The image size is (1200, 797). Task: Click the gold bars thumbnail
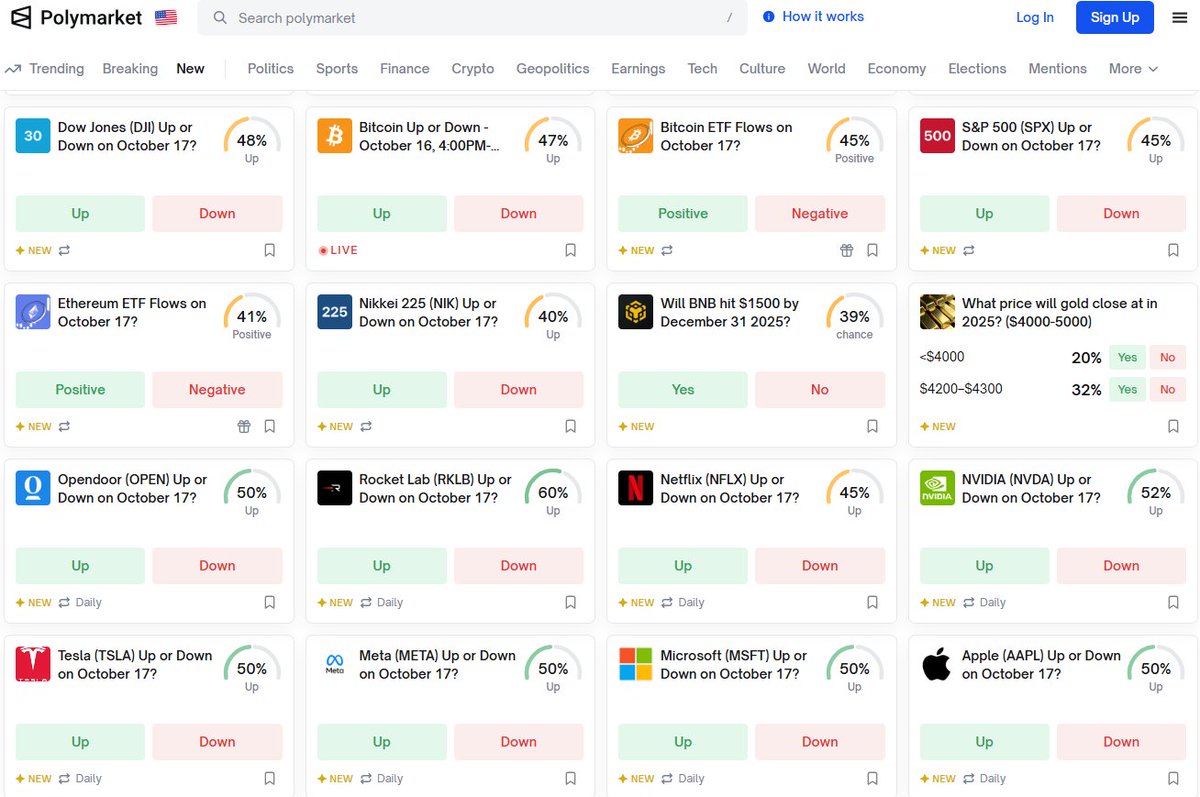click(937, 312)
